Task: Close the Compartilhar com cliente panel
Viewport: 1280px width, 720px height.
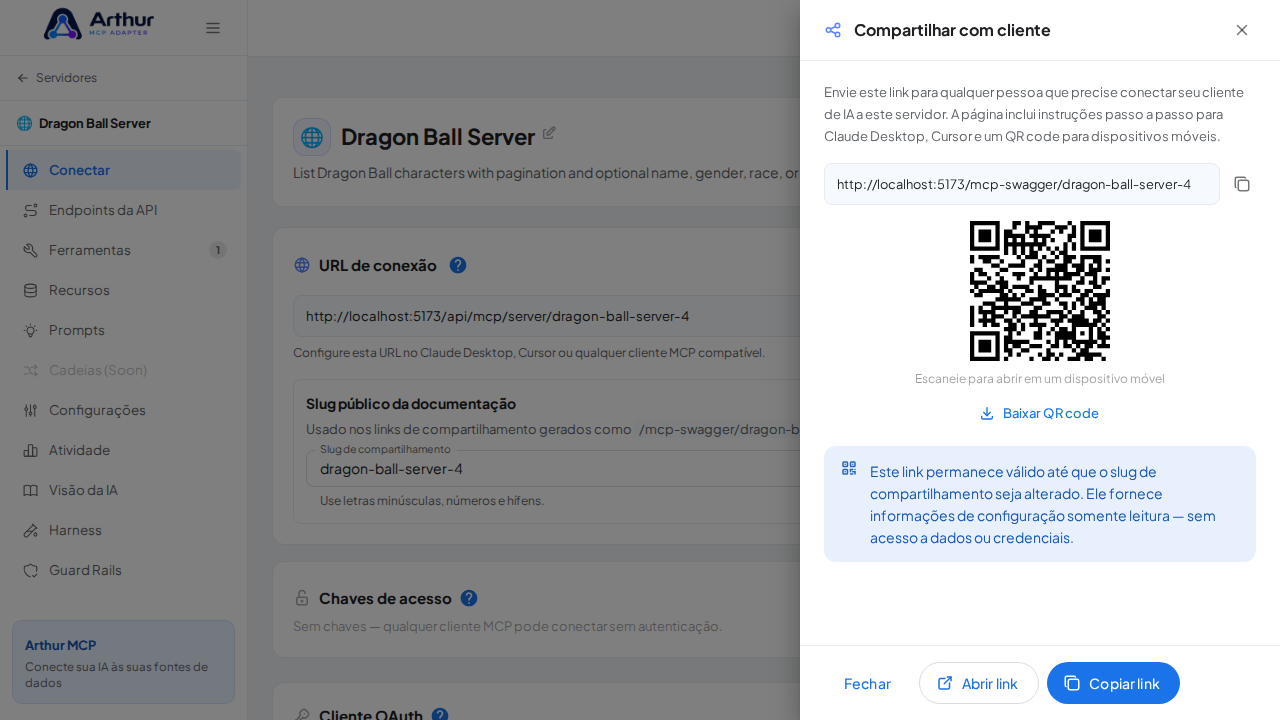Action: click(1242, 30)
